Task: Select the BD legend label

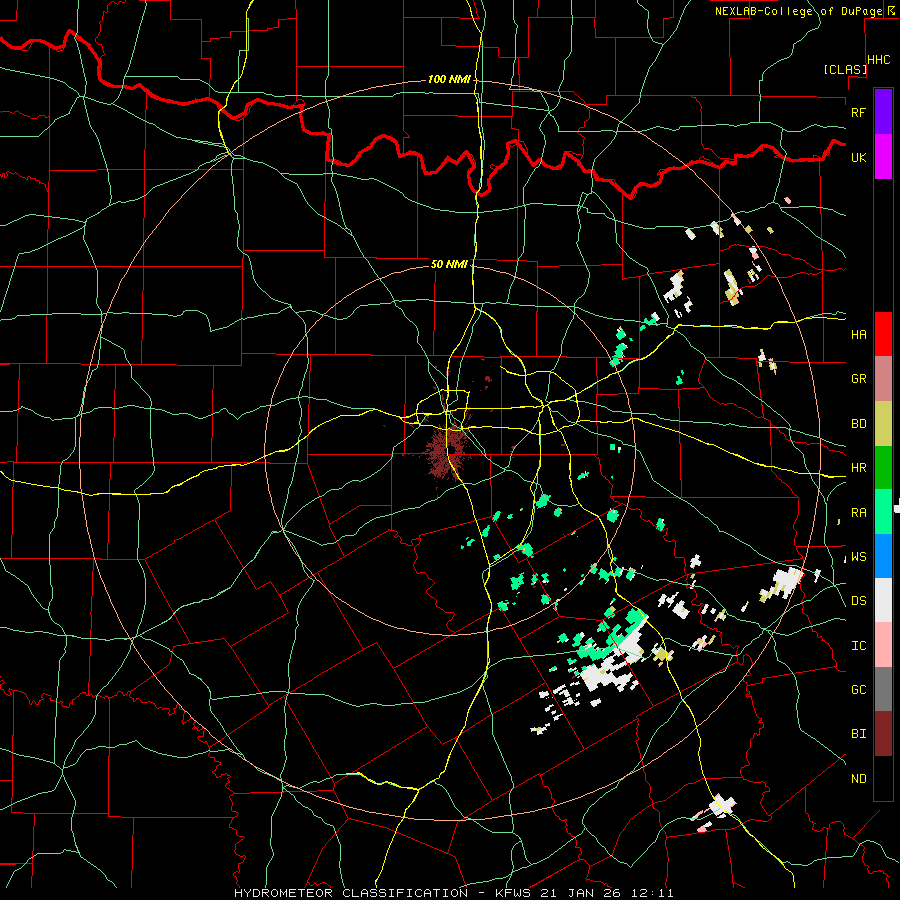Action: (x=858, y=424)
